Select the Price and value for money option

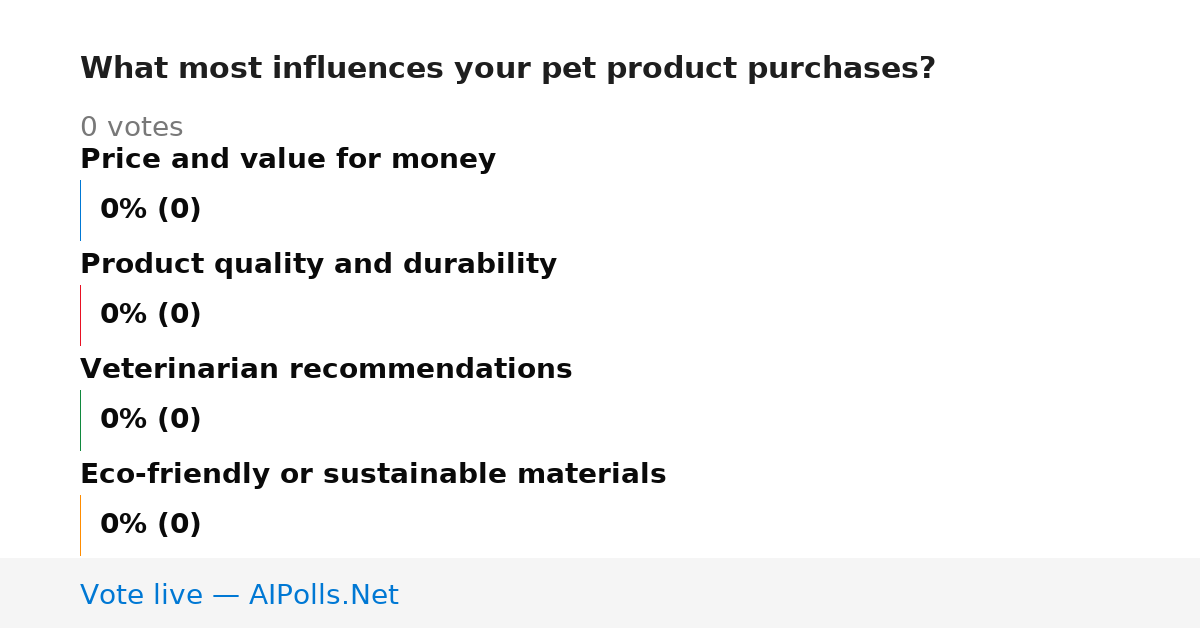click(x=288, y=160)
